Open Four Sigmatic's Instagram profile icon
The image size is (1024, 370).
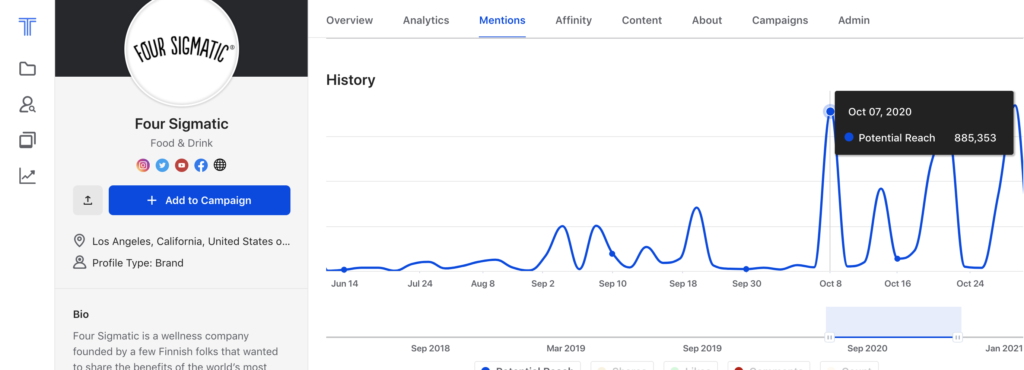pyautogui.click(x=143, y=165)
